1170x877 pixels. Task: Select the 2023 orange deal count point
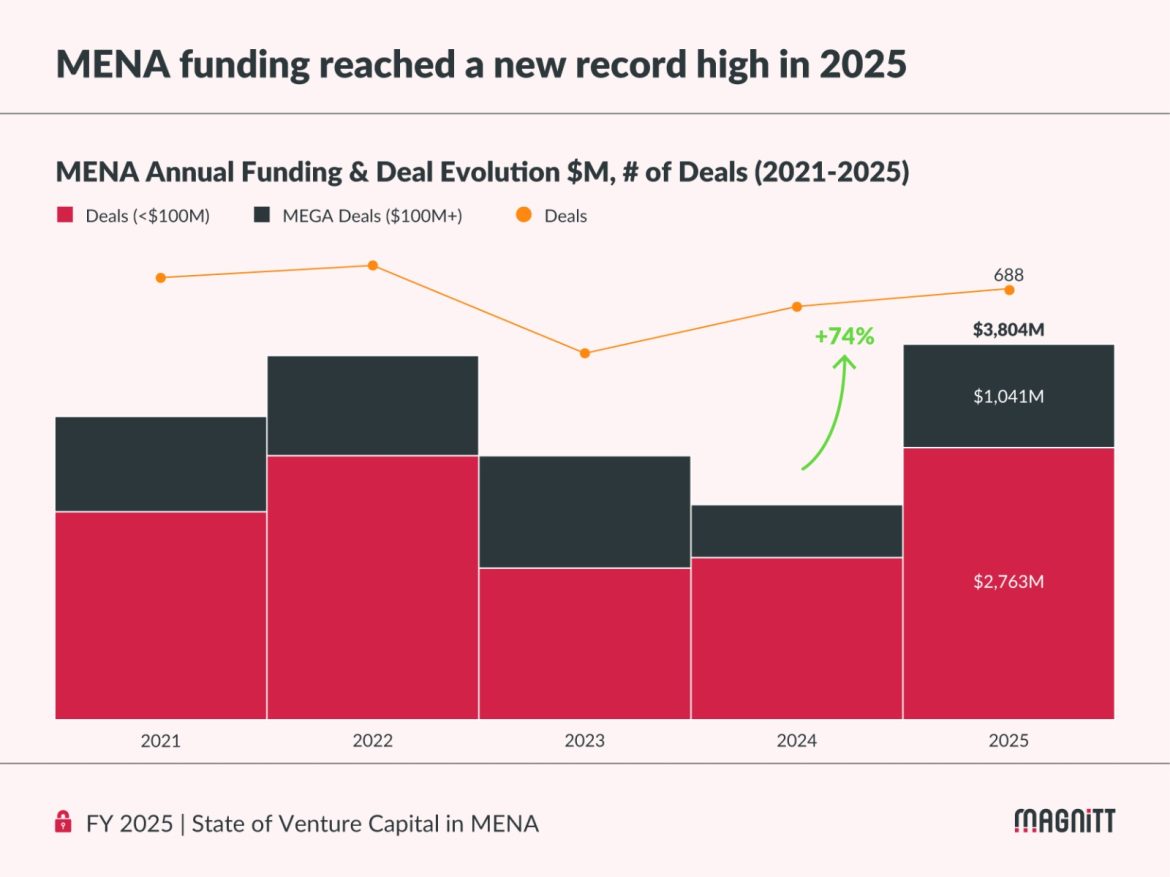(x=585, y=353)
